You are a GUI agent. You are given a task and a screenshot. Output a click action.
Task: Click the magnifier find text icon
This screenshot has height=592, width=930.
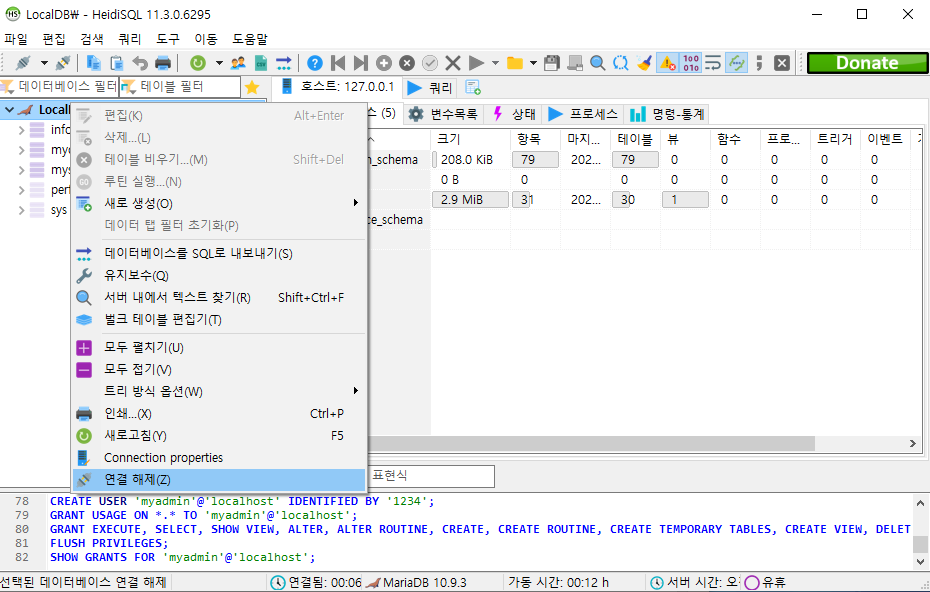pos(598,63)
